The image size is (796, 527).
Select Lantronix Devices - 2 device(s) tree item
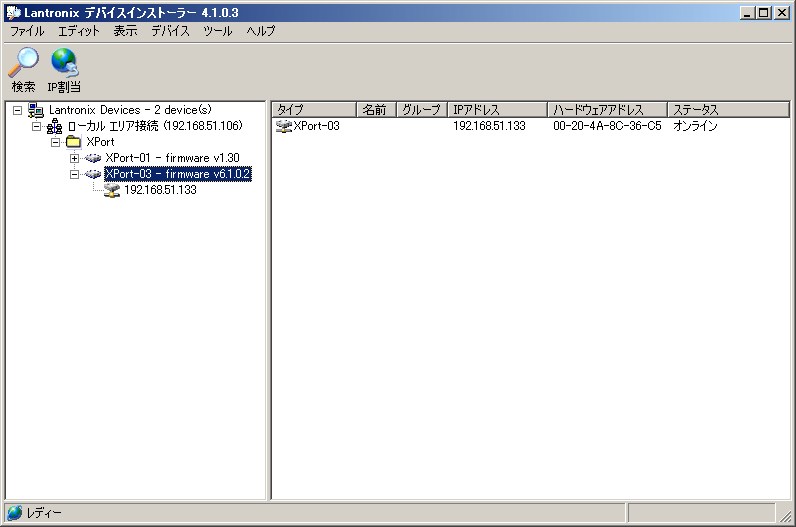click(x=130, y=110)
